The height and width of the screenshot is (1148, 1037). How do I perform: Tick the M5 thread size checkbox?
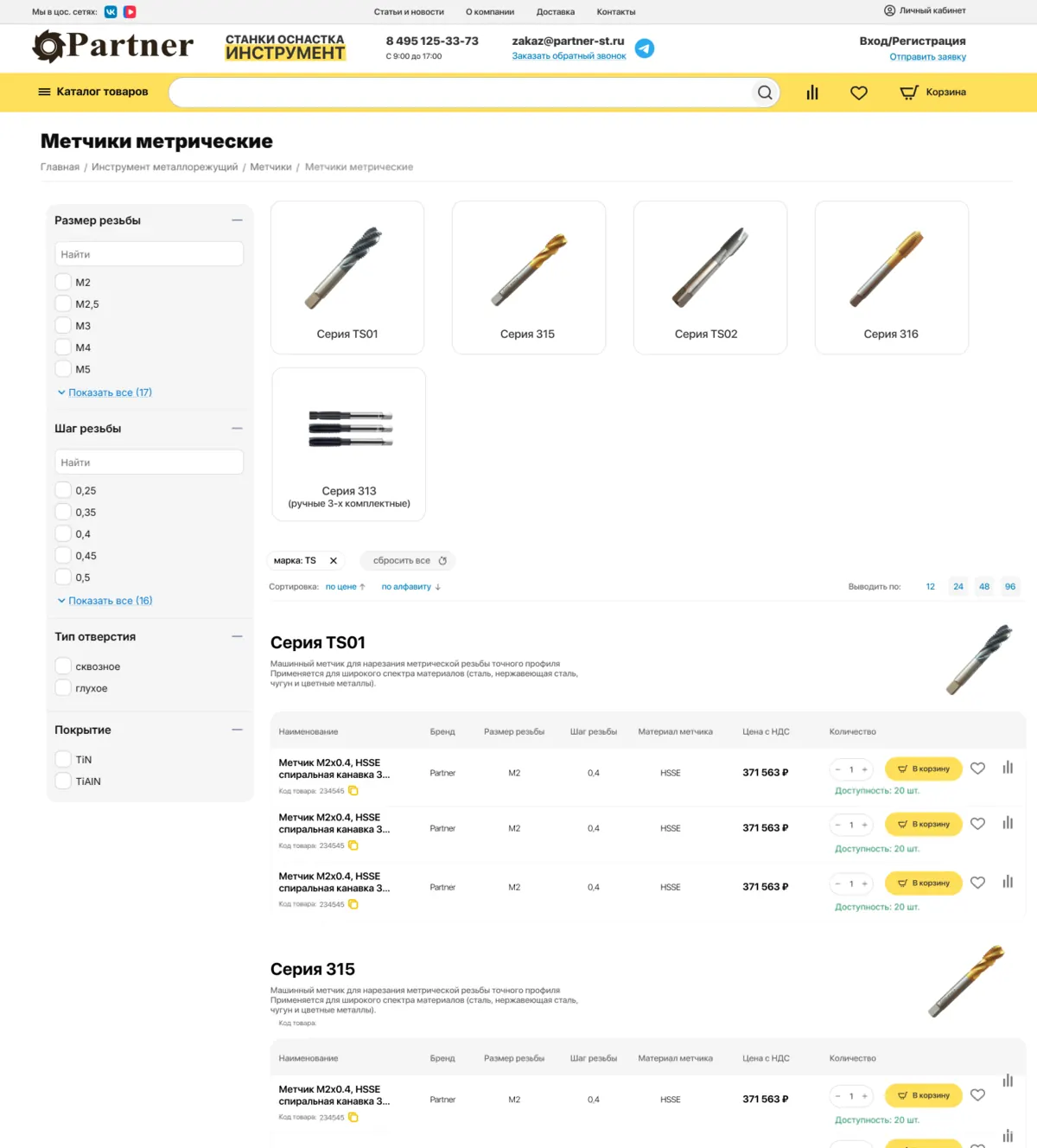(x=63, y=368)
